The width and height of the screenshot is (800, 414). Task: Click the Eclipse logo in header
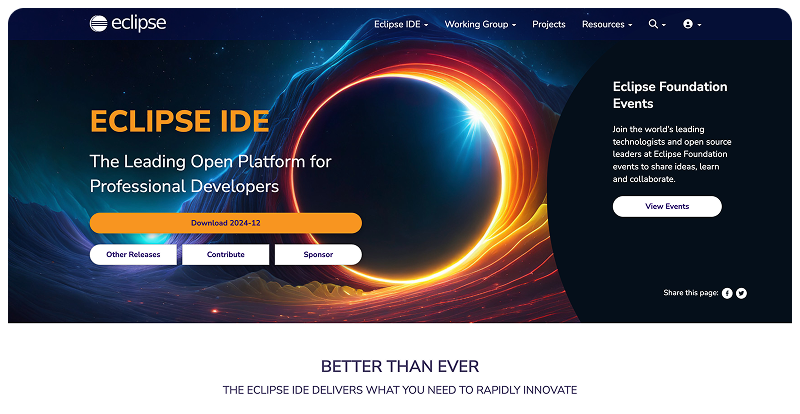point(128,23)
